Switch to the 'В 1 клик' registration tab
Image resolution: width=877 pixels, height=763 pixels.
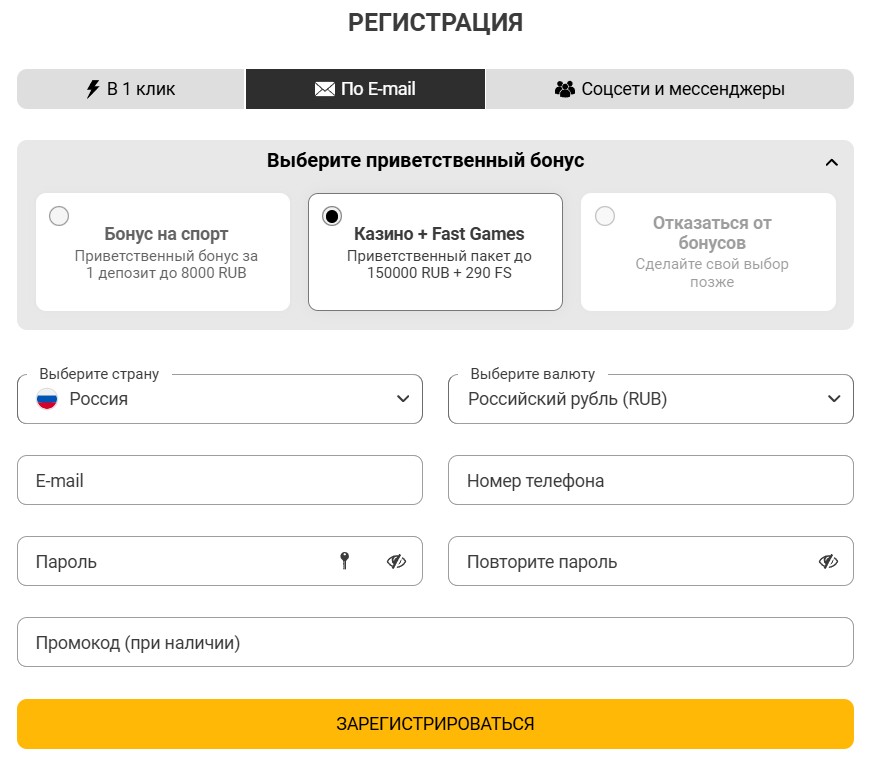[x=130, y=88]
